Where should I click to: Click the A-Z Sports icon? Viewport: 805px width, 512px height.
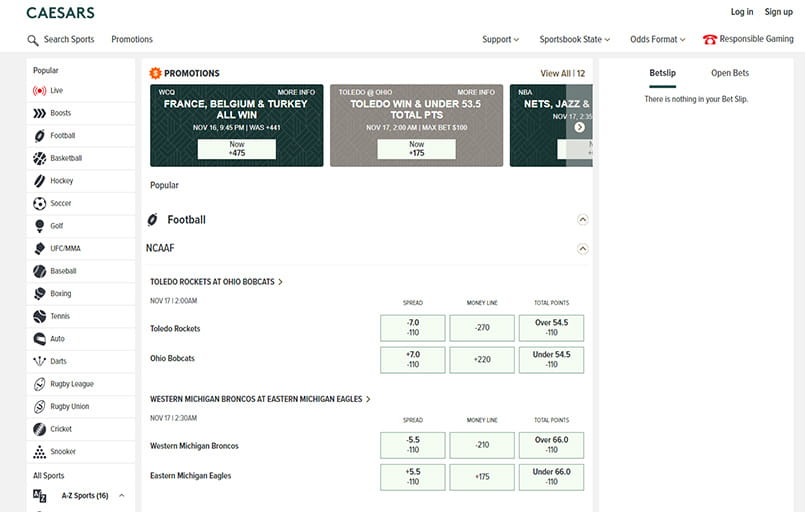click(40, 496)
